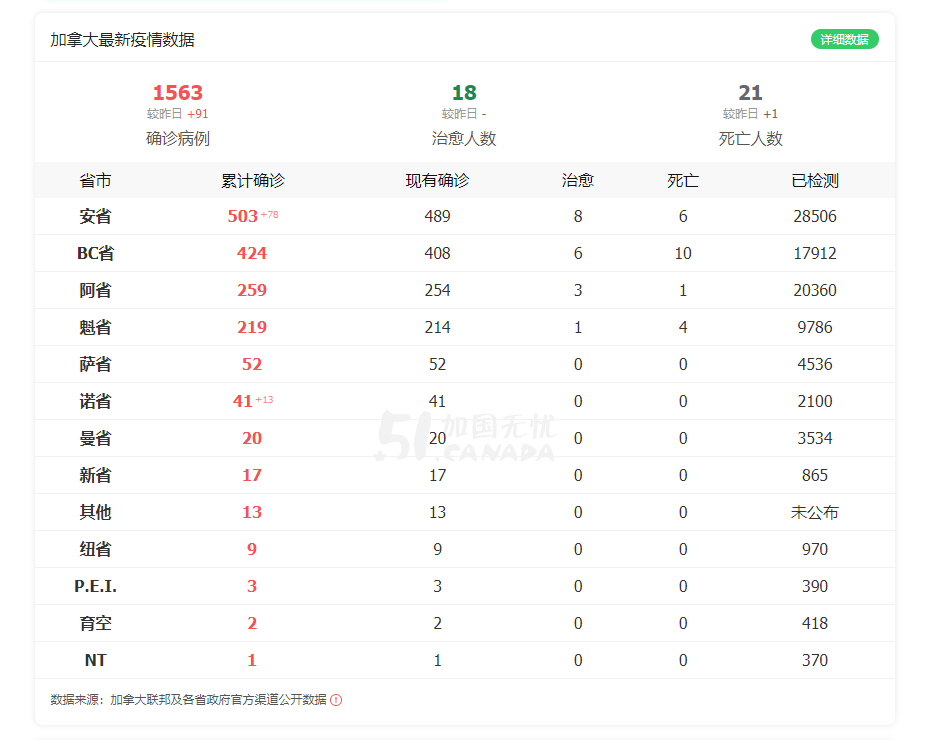The image size is (927, 740).
Task: Click the 育空 row name
Action: [95, 623]
